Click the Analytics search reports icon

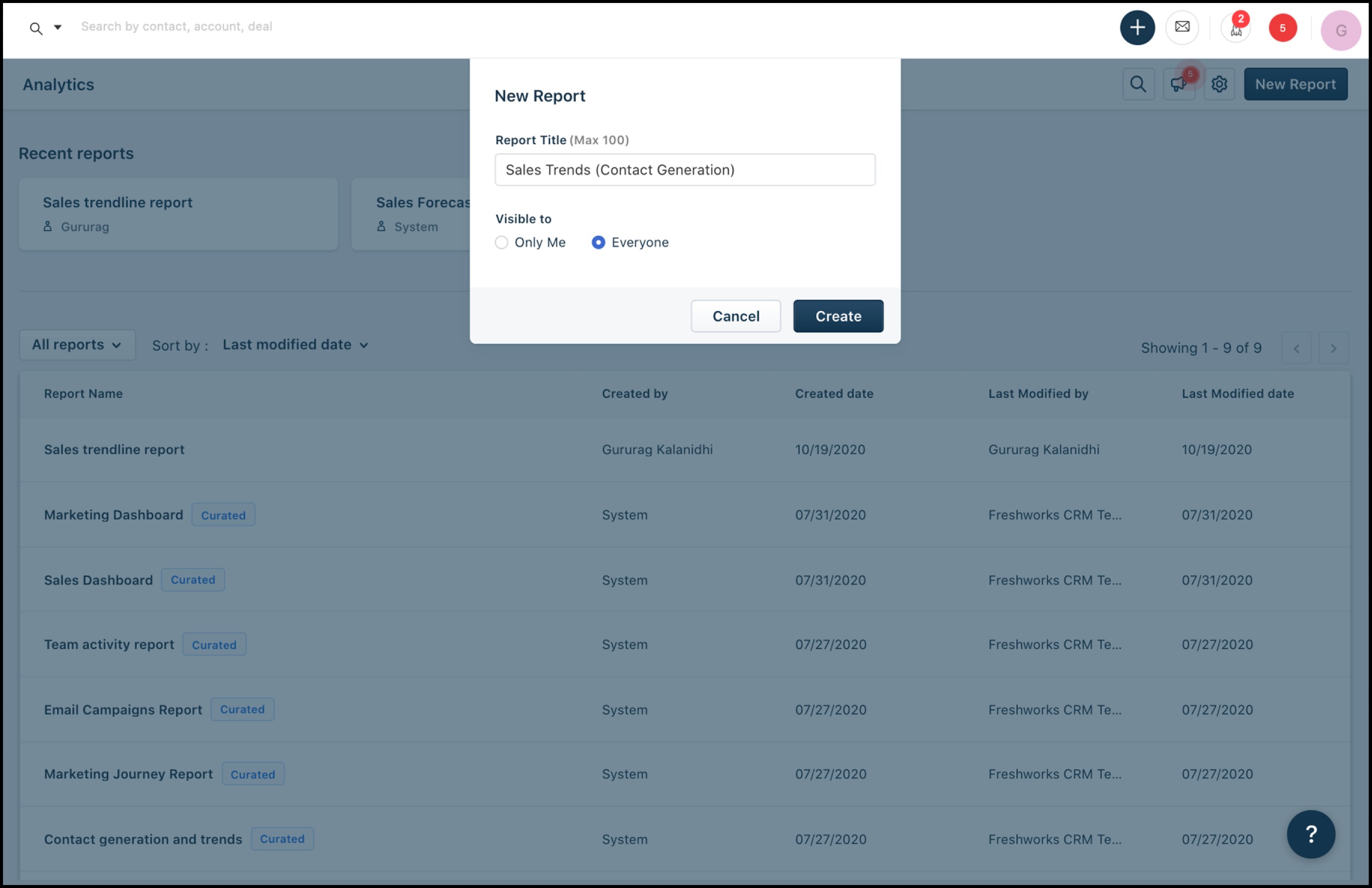point(1138,84)
